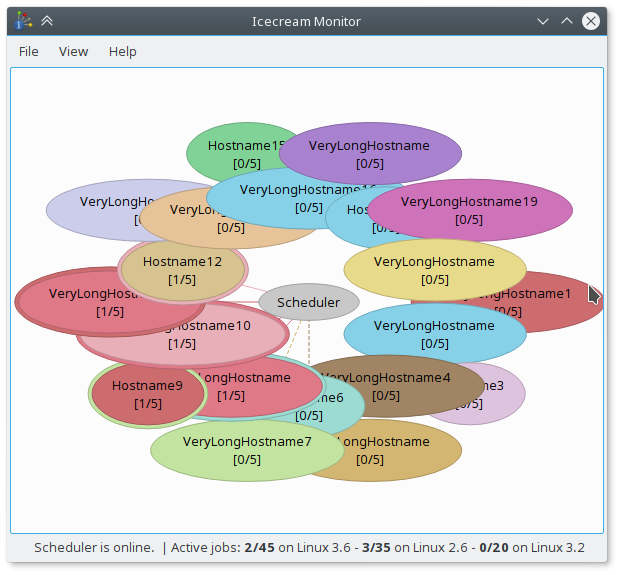
Task: Close the Icecream Monitor window
Action: (591, 21)
